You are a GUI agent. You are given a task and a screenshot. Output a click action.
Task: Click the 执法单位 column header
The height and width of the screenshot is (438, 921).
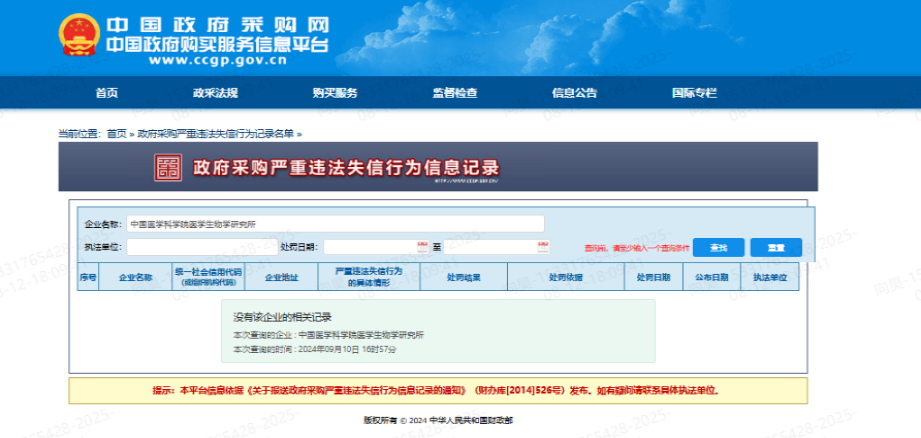[770, 277]
